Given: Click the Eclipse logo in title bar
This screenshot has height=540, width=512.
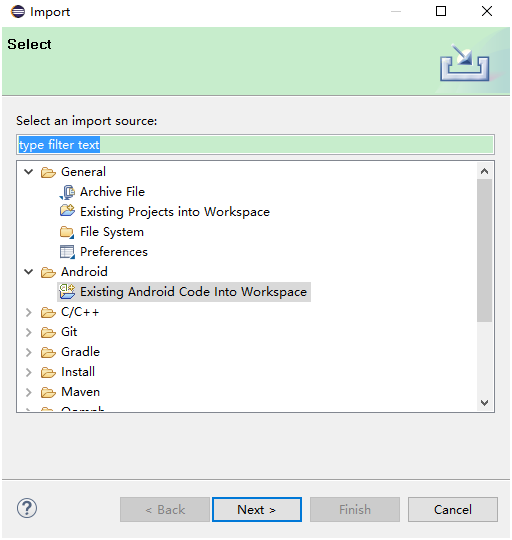Looking at the screenshot, I should (x=18, y=11).
